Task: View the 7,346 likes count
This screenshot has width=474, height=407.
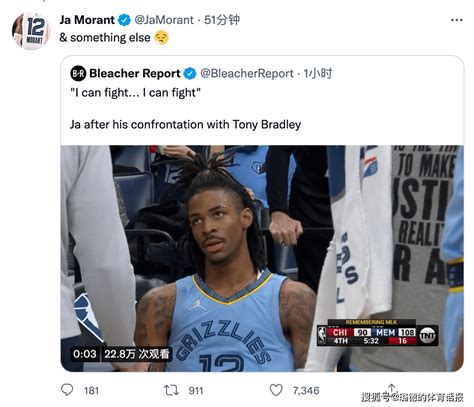Action: (x=306, y=390)
